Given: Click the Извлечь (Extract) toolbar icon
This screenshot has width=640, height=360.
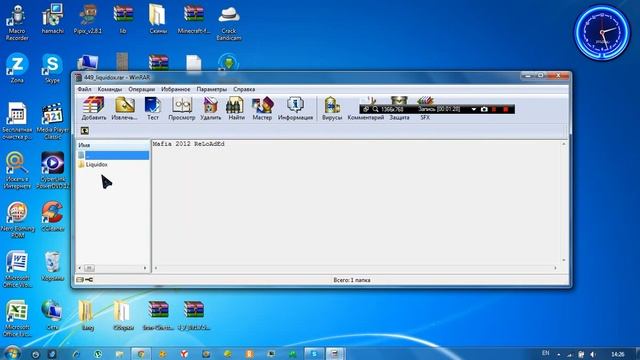Looking at the screenshot, I should [124, 109].
